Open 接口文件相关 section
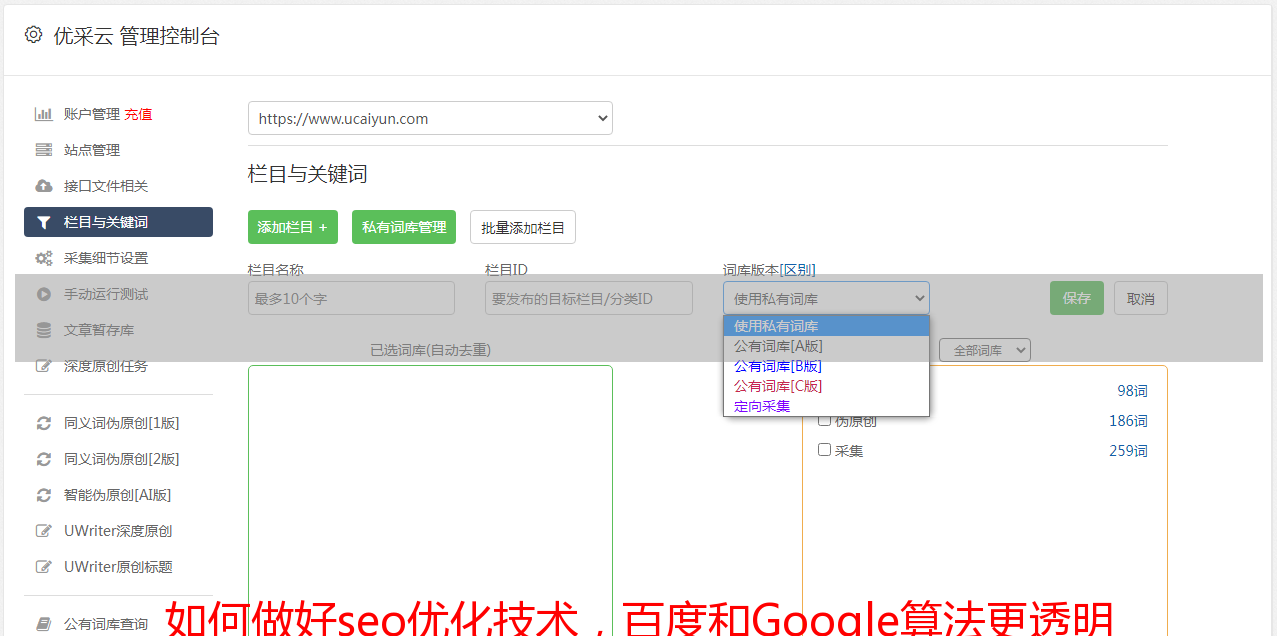The height and width of the screenshot is (636, 1277). click(106, 186)
